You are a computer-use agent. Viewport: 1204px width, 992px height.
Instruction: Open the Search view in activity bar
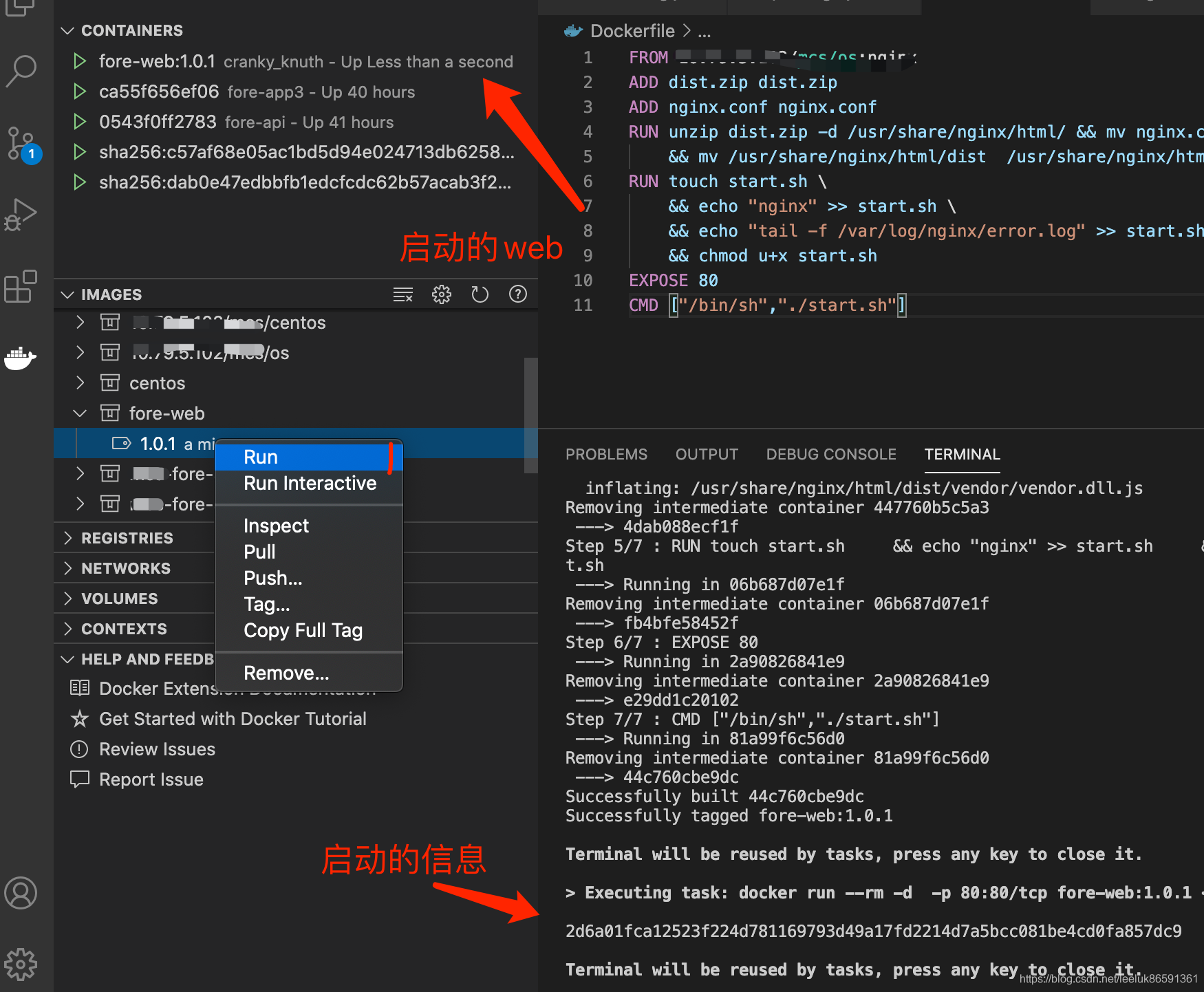coord(21,70)
